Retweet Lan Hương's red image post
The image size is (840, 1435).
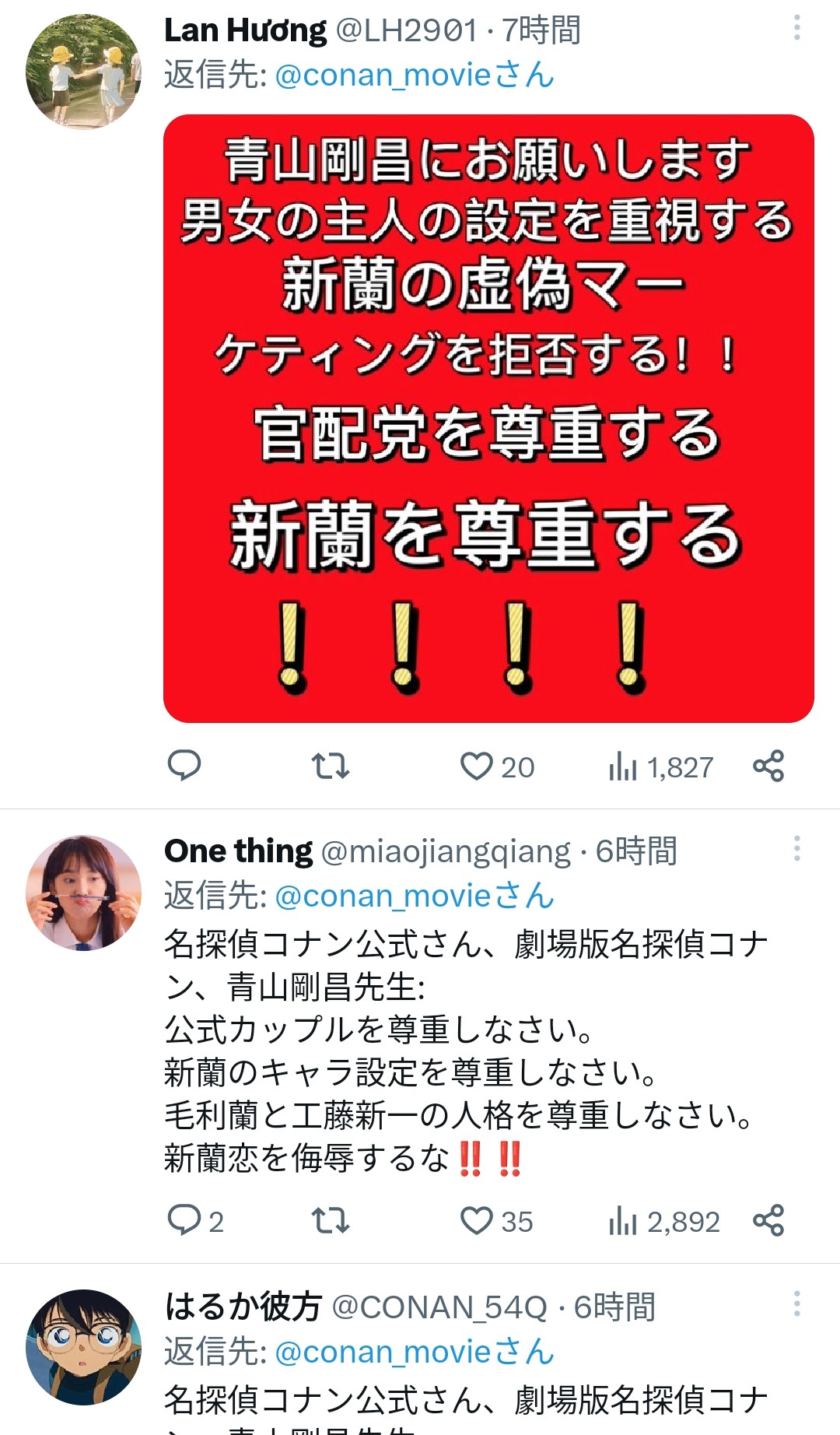click(x=331, y=767)
